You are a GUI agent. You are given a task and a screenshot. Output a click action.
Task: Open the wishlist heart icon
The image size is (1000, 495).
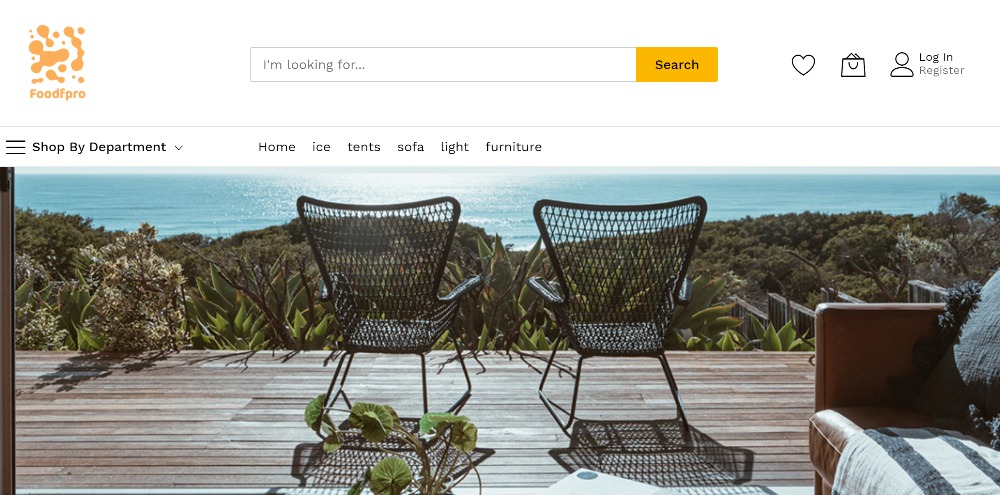click(803, 65)
